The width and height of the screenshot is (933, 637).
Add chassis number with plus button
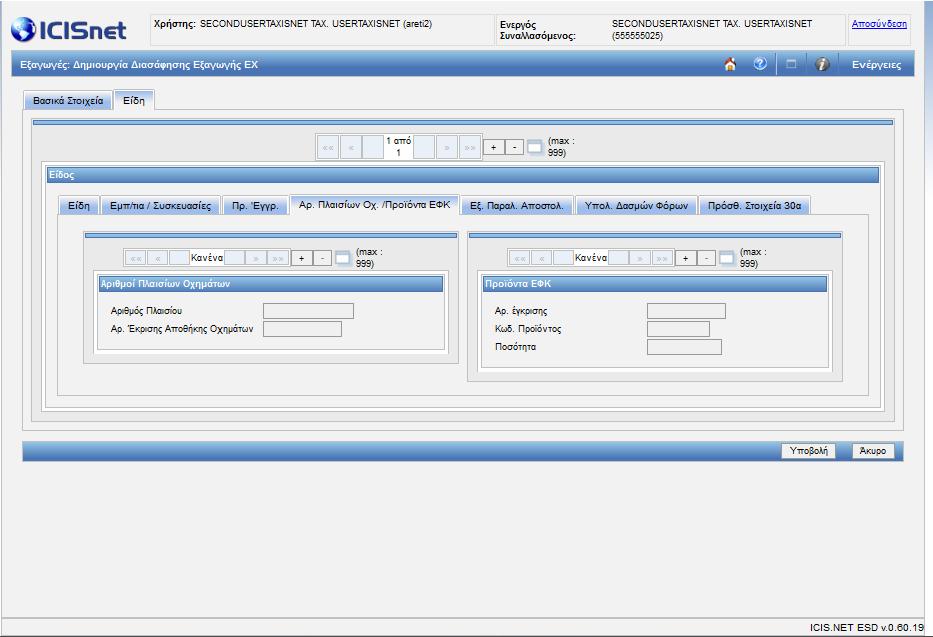click(x=302, y=258)
